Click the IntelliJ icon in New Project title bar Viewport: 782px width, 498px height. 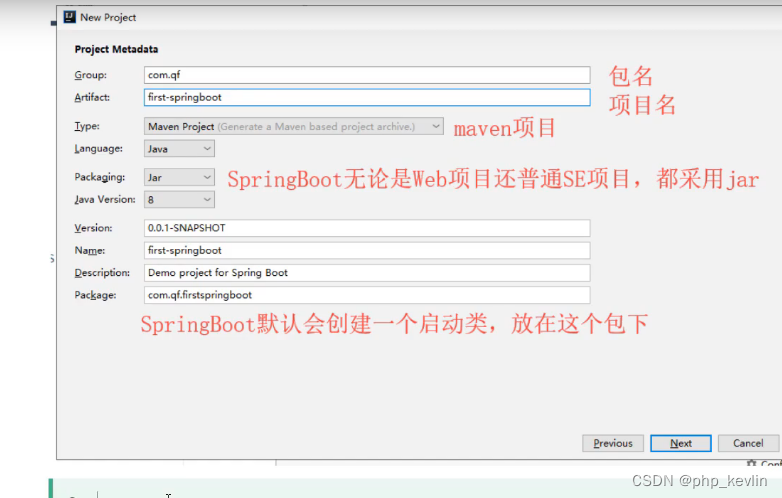pos(69,17)
